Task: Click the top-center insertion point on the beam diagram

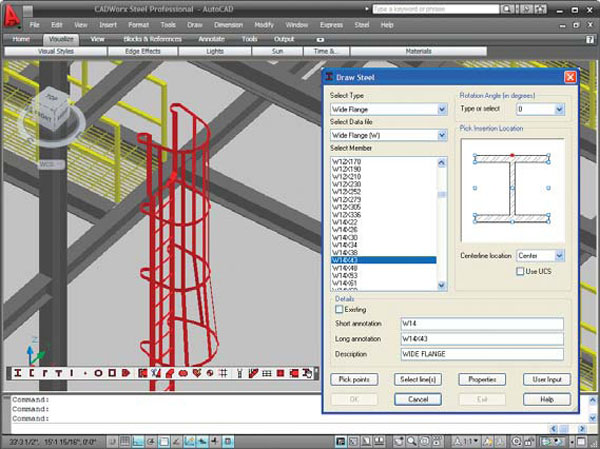Action: point(512,155)
